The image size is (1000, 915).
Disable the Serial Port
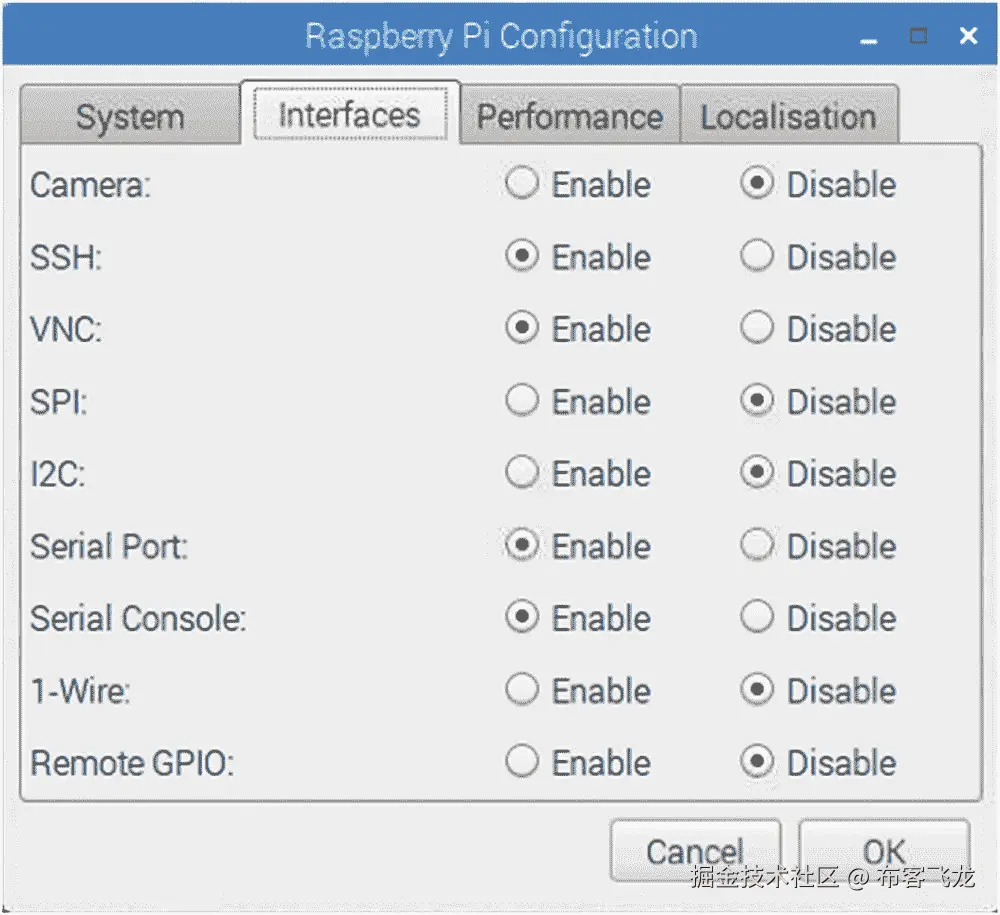(x=757, y=546)
